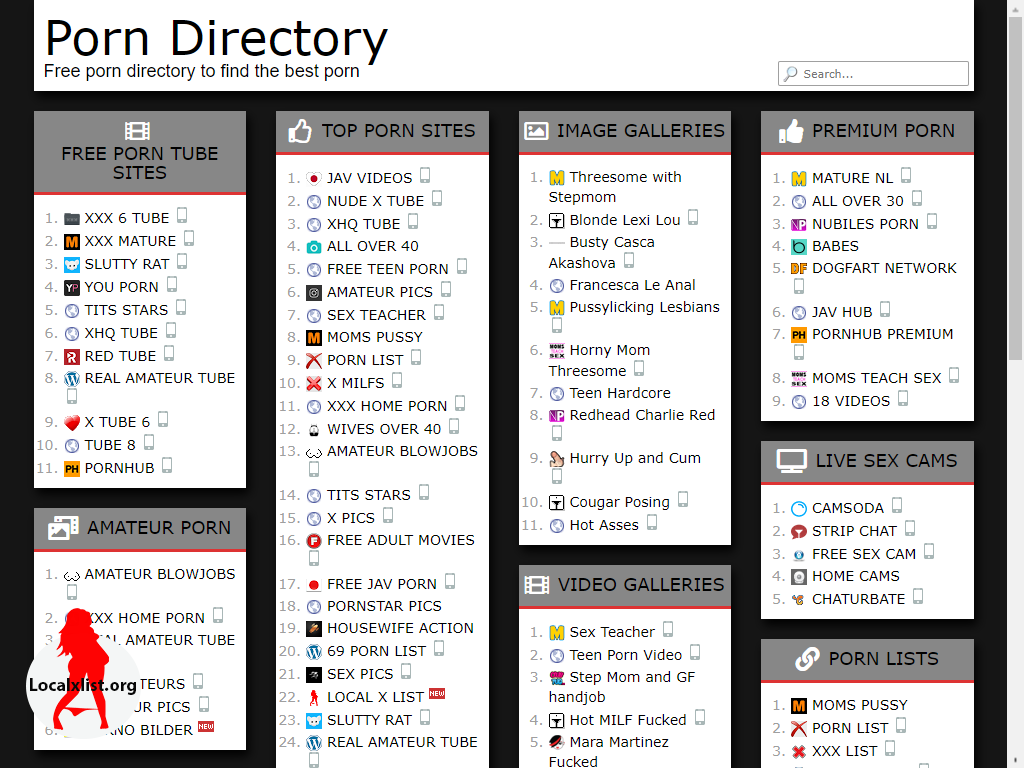Click the photo-video icon in Amateur Porn header
The image size is (1024, 768).
tap(63, 528)
